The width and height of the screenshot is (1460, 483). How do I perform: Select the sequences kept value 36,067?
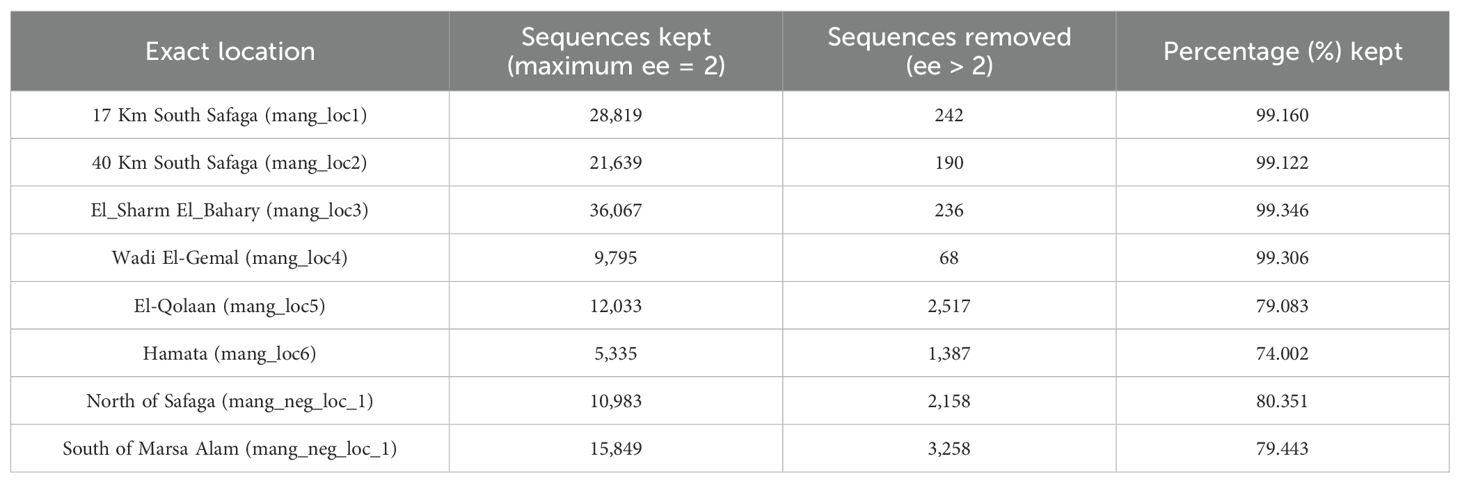614,211
